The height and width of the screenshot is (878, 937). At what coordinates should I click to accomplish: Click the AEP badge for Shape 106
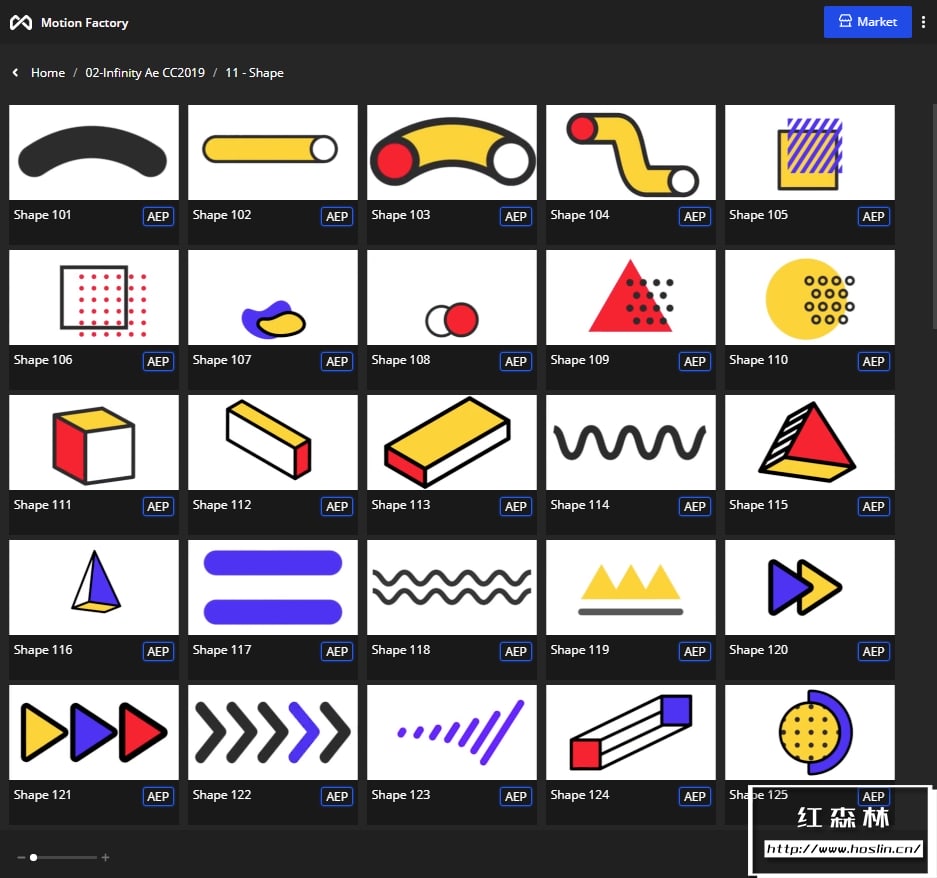158,362
